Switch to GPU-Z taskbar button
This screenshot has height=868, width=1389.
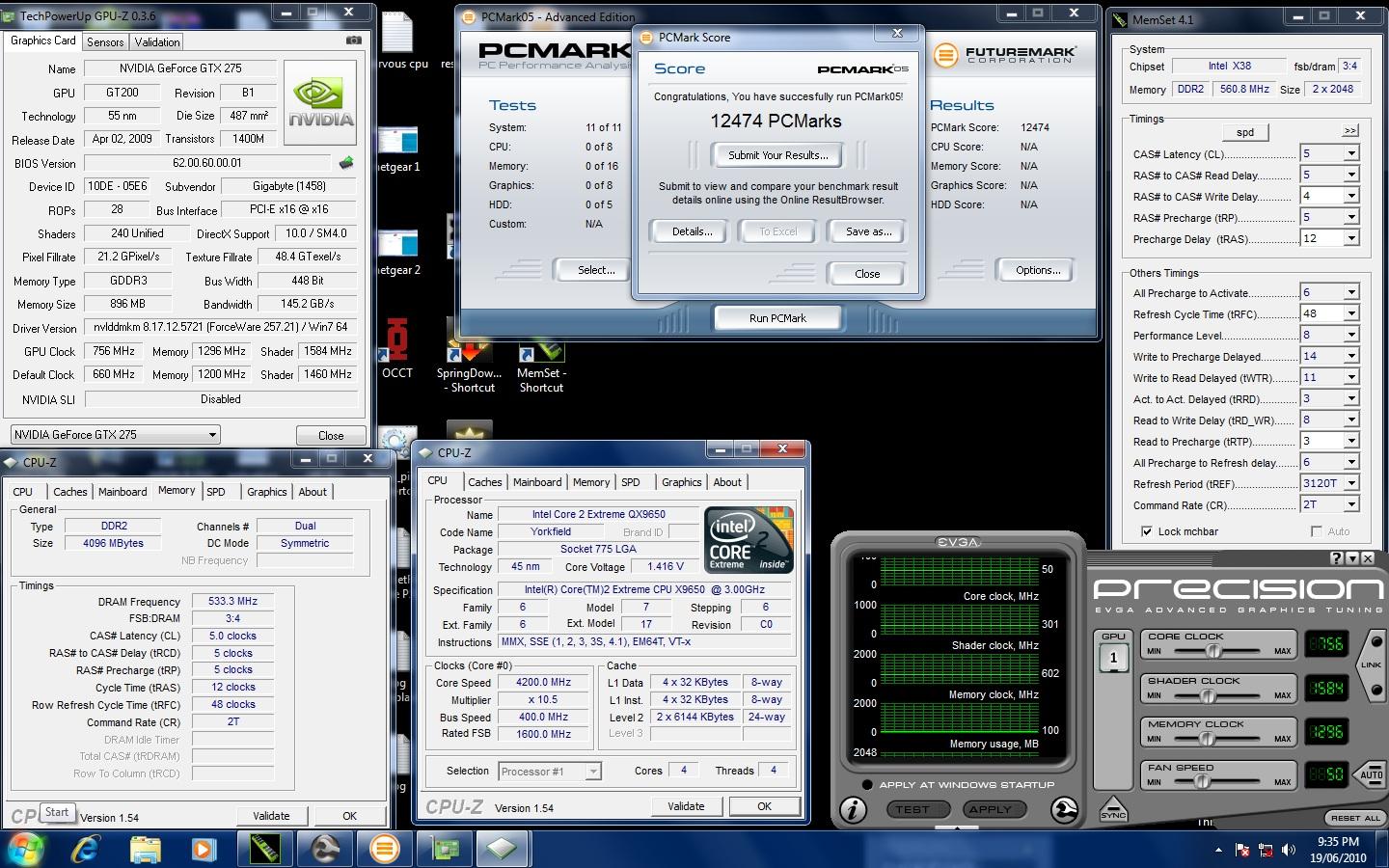click(444, 849)
